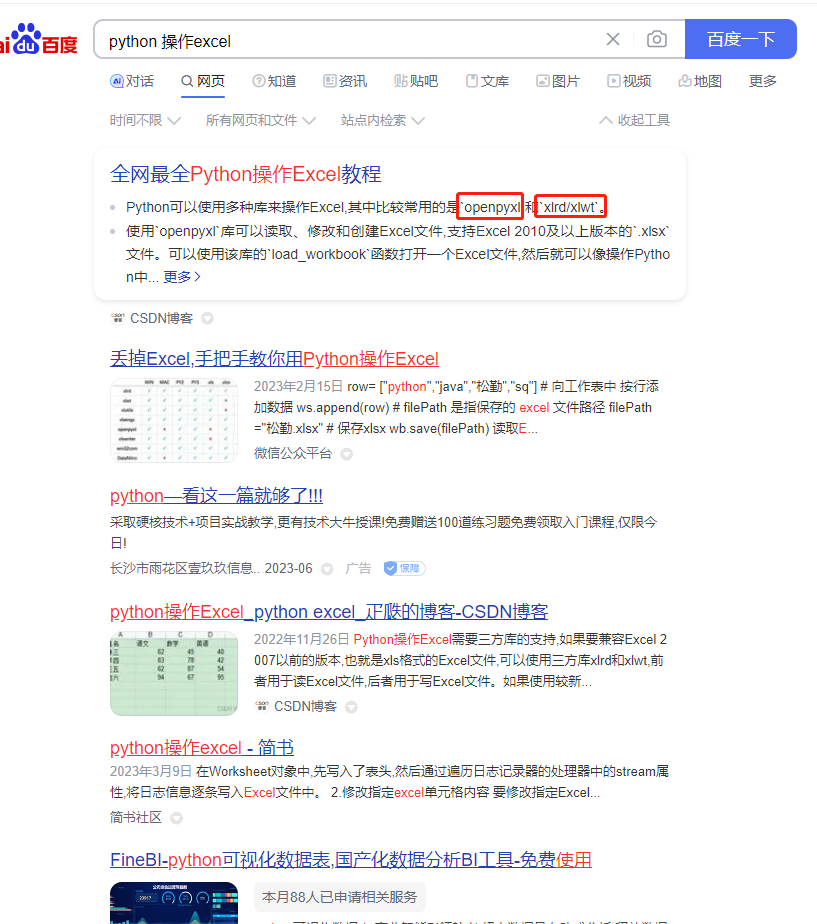The width and height of the screenshot is (817, 924).
Task: Clear the search box with the X icon
Action: coord(613,38)
